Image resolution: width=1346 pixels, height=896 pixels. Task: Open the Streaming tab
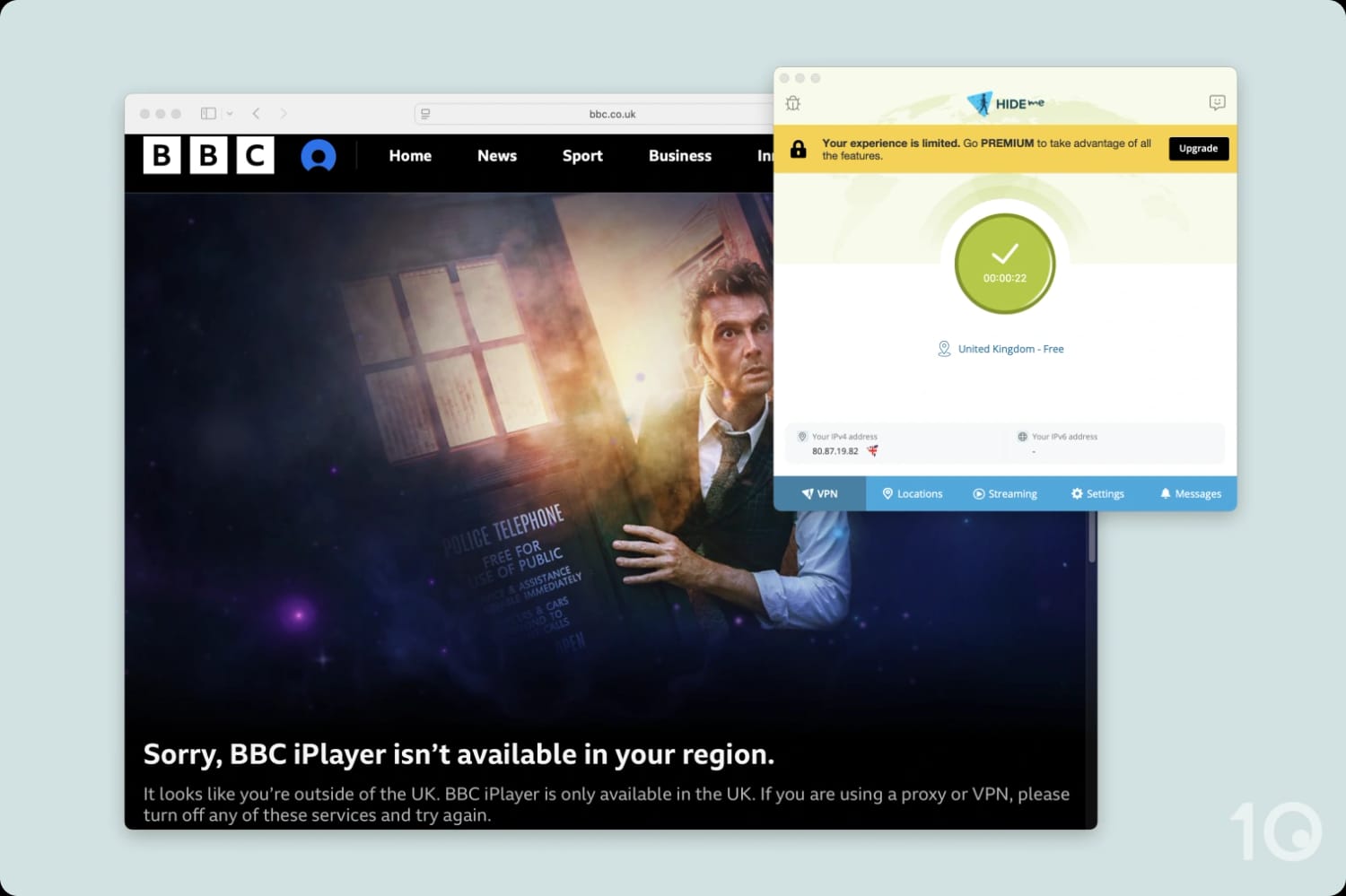click(x=1005, y=493)
